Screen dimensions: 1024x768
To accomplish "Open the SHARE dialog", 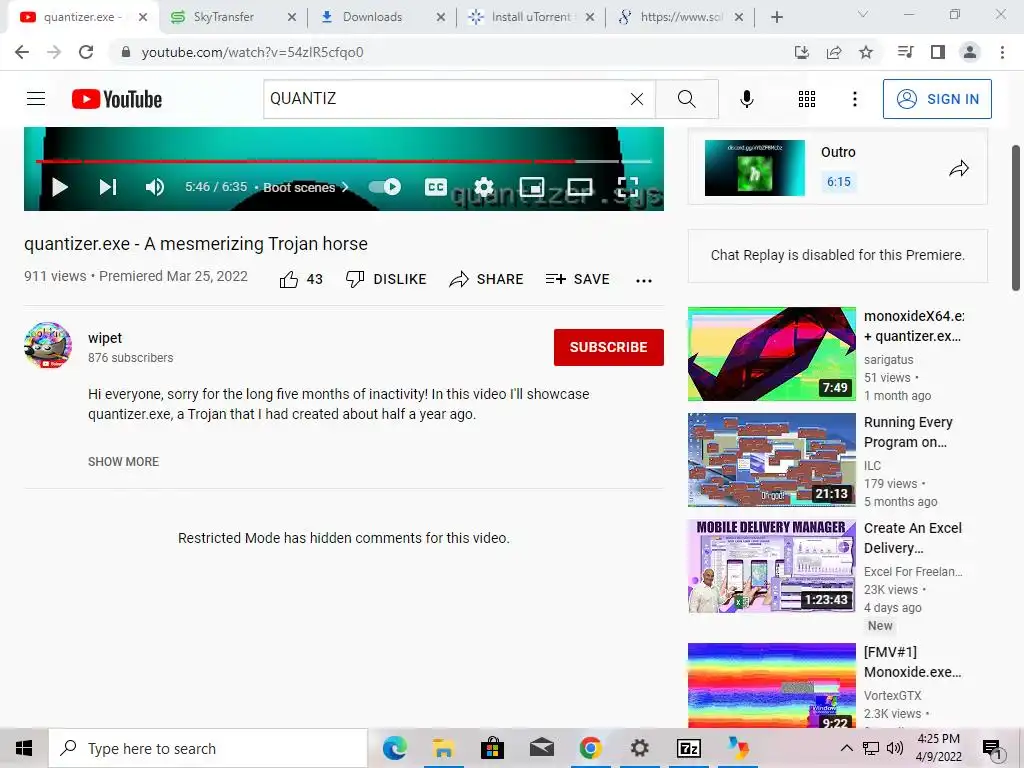I will pyautogui.click(x=487, y=280).
